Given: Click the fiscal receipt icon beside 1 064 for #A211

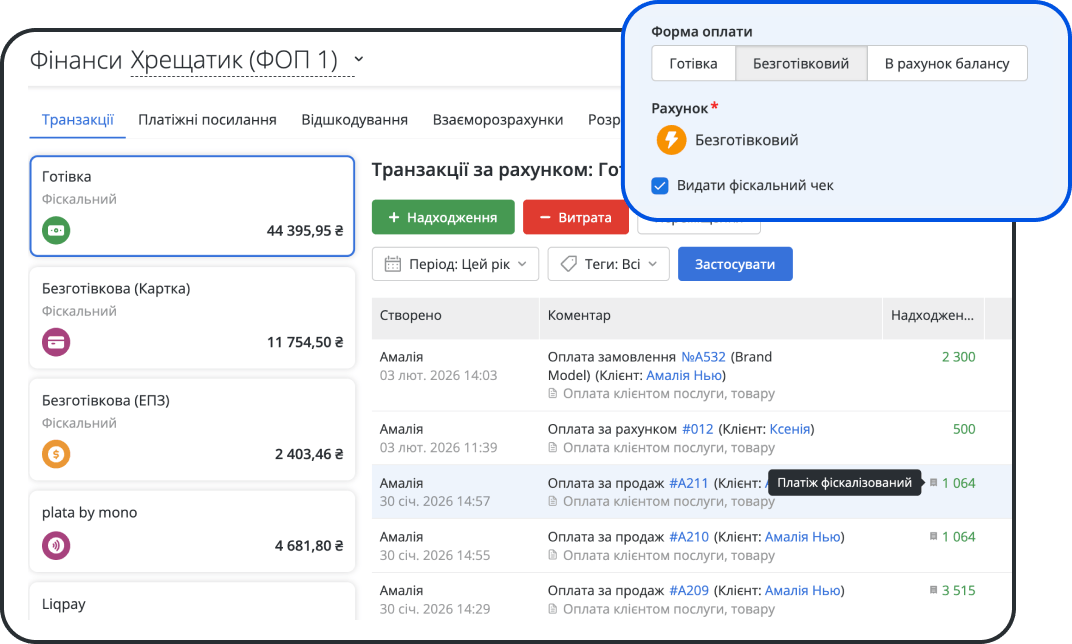Looking at the screenshot, I should pyautogui.click(x=933, y=483).
